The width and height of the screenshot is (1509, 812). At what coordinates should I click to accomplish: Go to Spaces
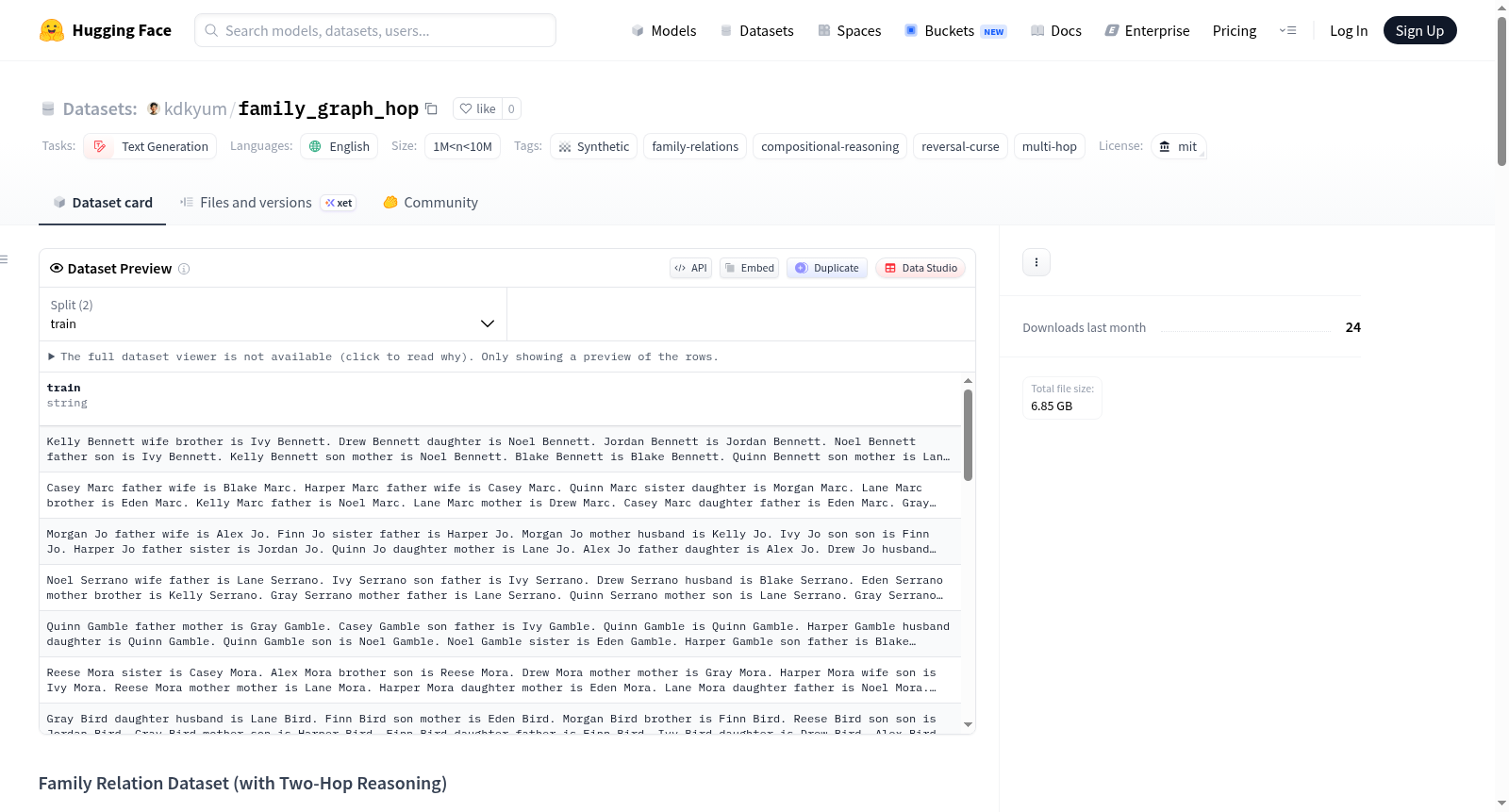pos(849,30)
